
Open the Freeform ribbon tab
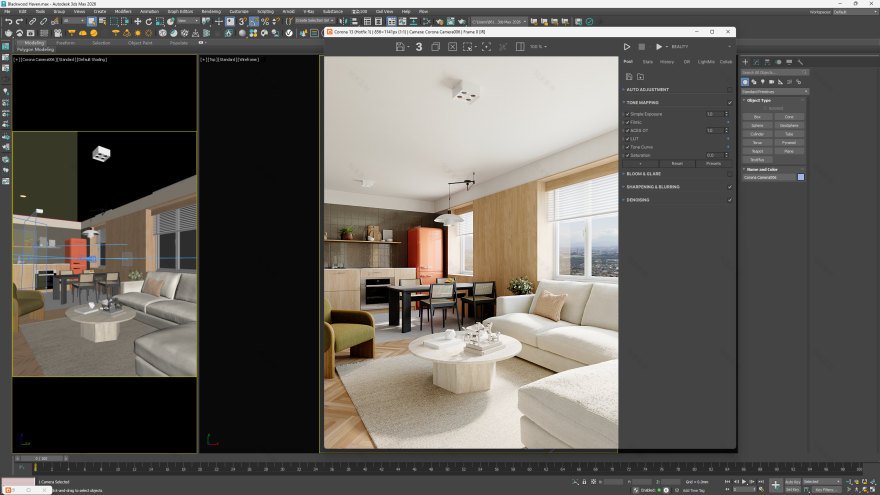[65, 43]
